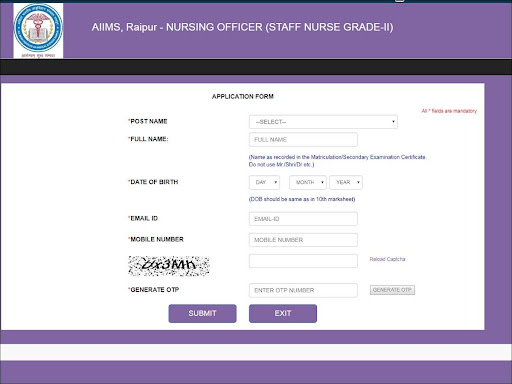Click the Matriculation certificate name note
This screenshot has height=384, width=512.
coord(338,161)
